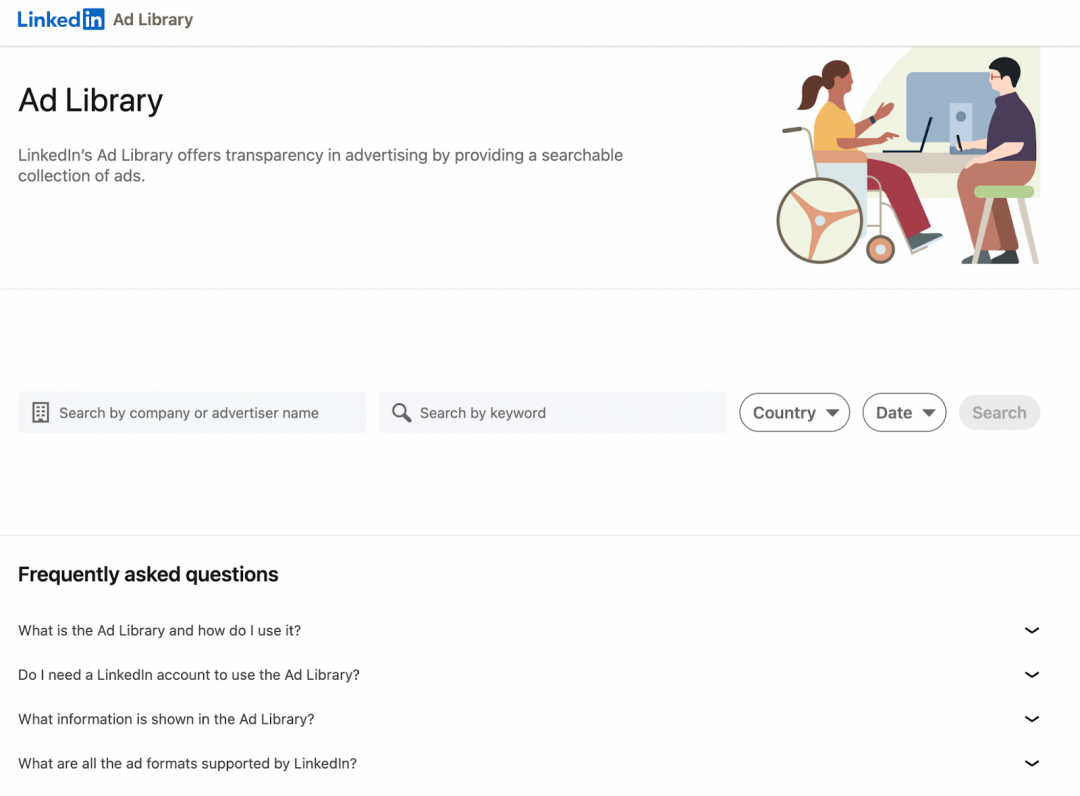Focus the Search by company or advertiser name field
Viewport: 1080px width, 796px height.
point(192,412)
